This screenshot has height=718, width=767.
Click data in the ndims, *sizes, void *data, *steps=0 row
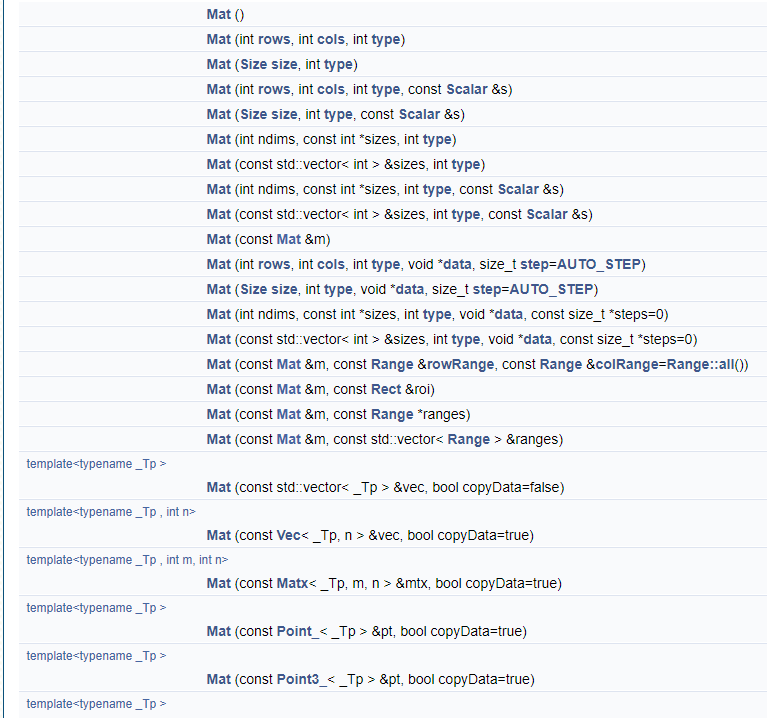pos(509,314)
